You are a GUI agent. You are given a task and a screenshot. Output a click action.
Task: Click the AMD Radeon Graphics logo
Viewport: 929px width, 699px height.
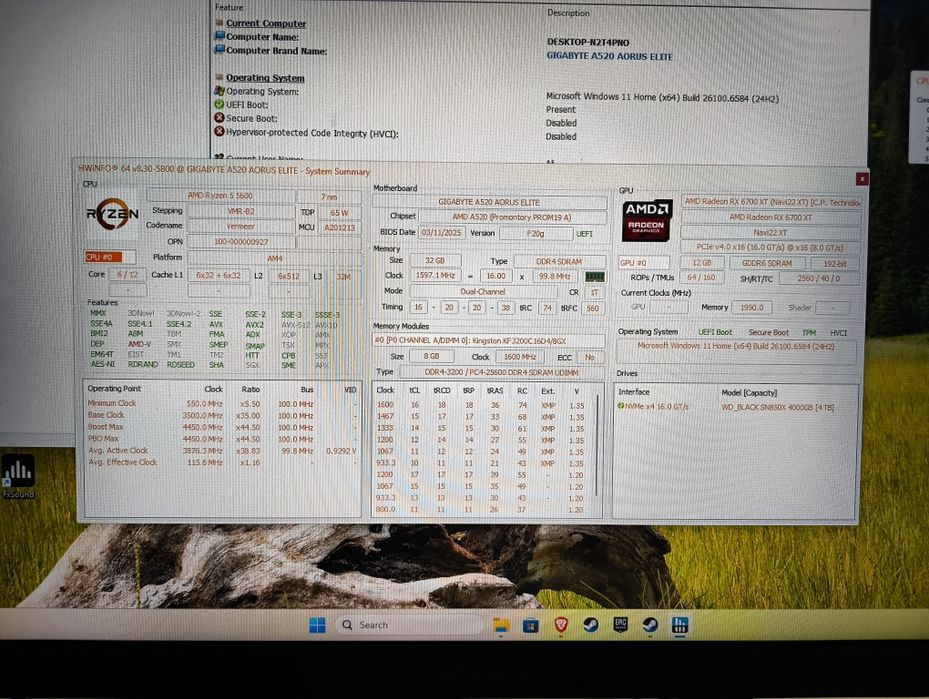pyautogui.click(x=646, y=220)
